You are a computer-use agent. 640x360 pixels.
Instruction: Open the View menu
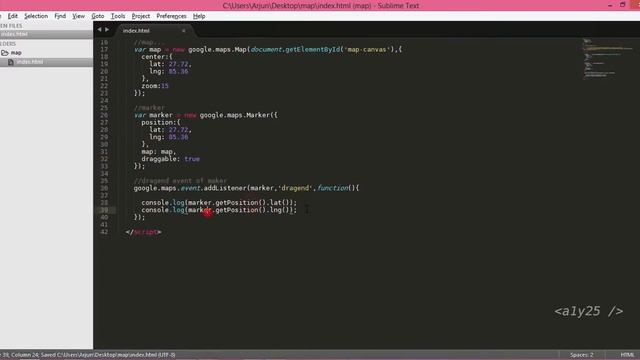[78, 16]
